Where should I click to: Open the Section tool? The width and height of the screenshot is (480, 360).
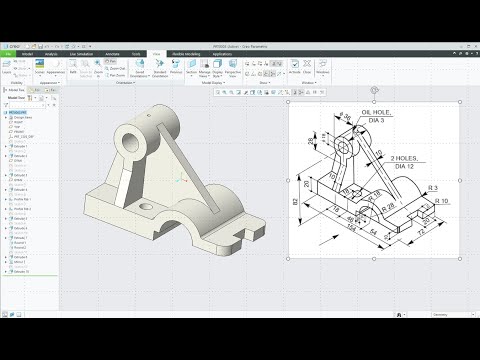tap(192, 68)
